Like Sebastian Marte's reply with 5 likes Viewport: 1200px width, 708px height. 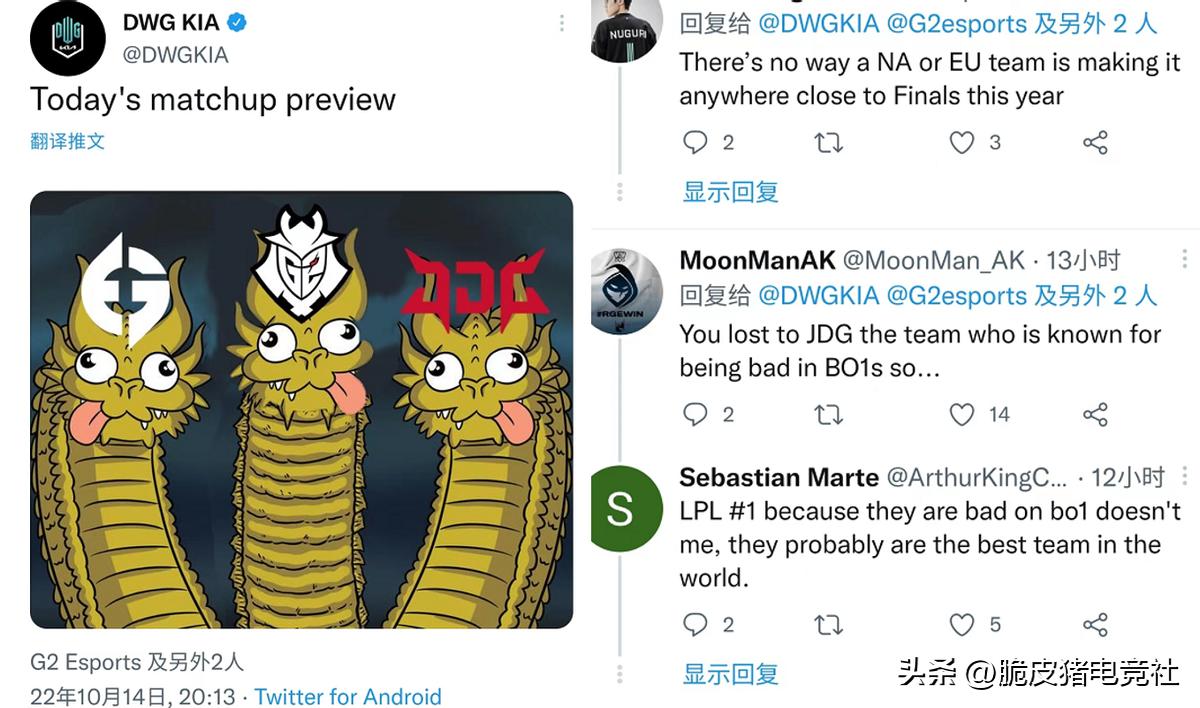pyautogui.click(x=962, y=625)
